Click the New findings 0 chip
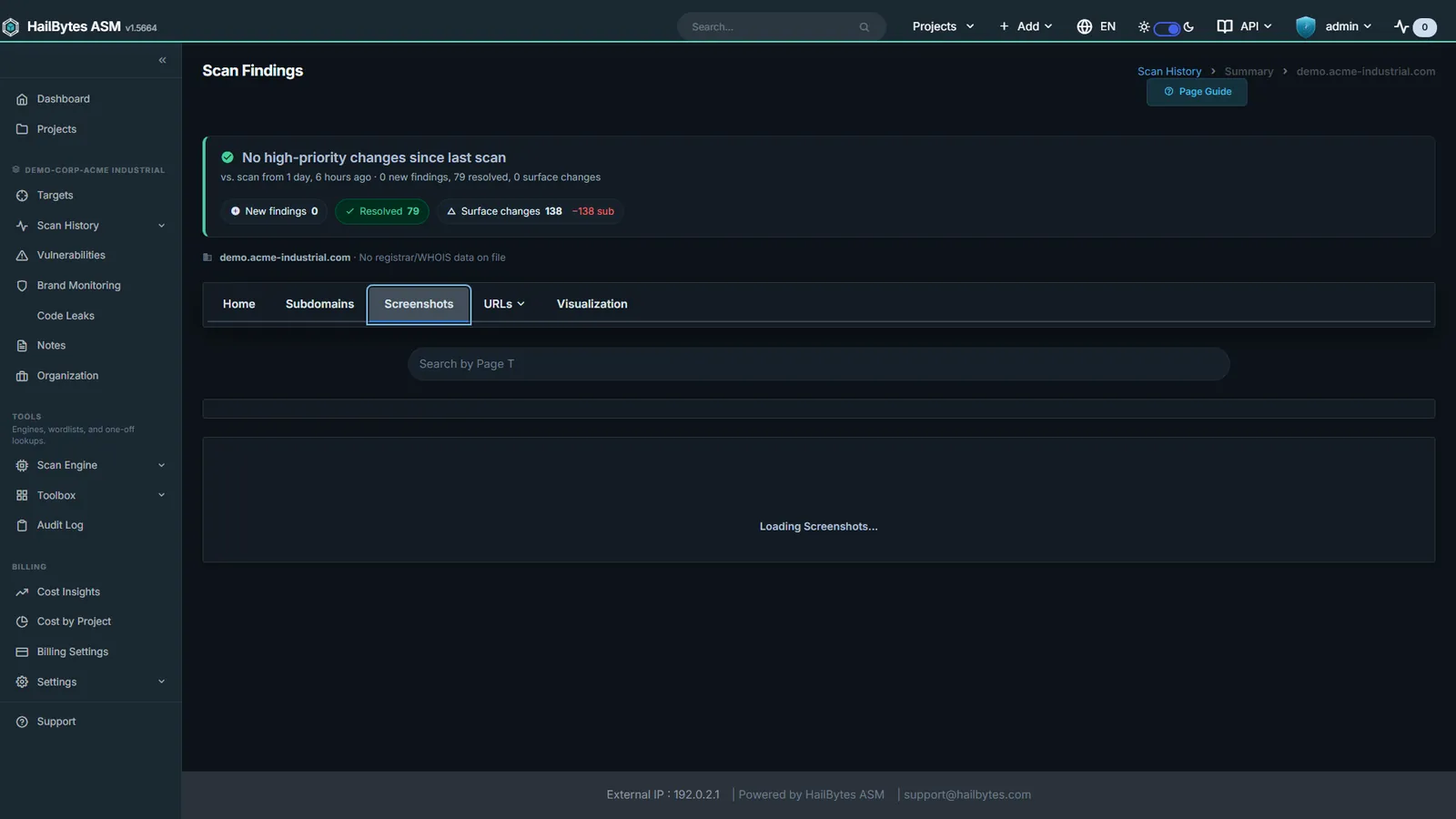 274,211
